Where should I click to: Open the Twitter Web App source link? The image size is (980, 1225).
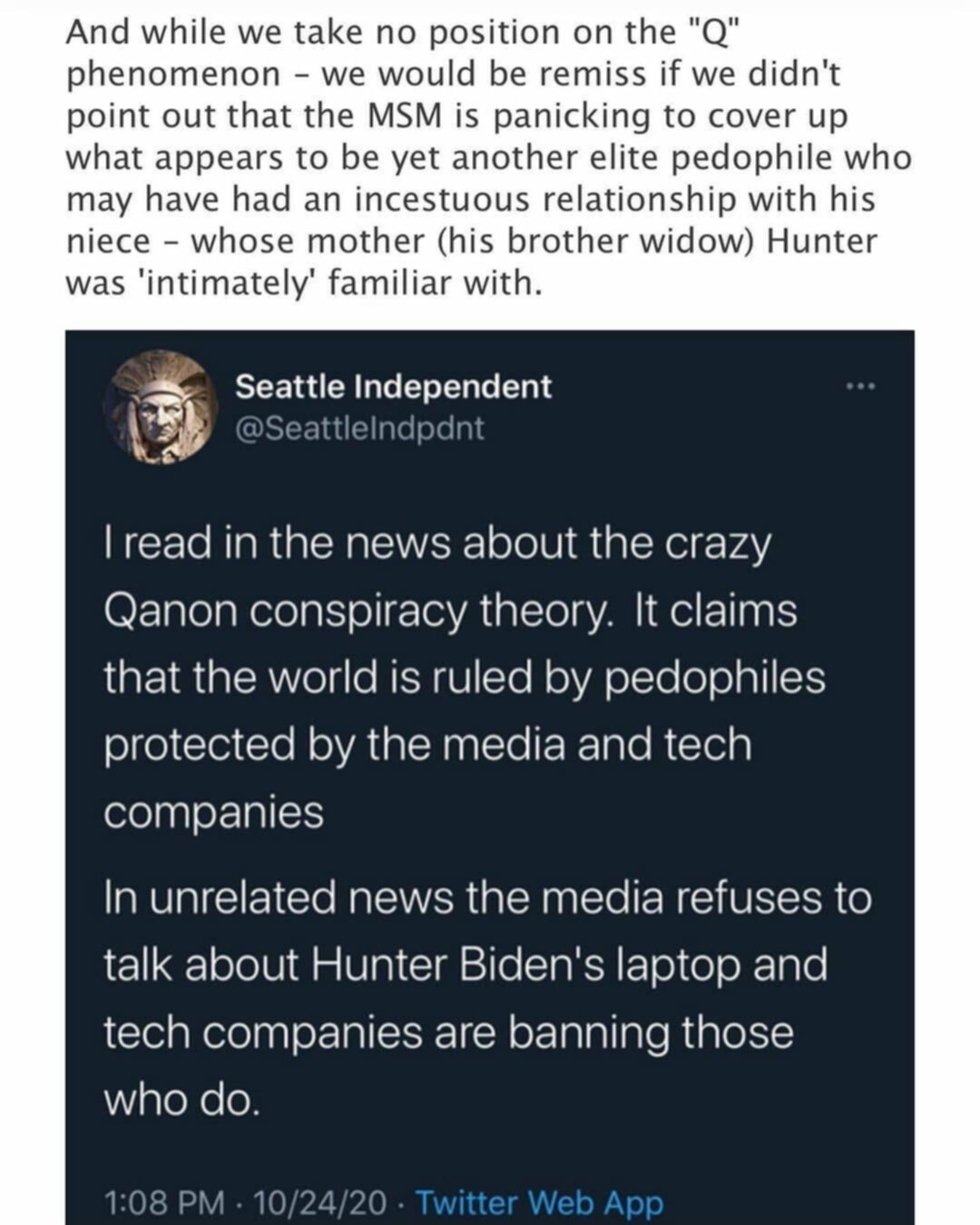540,1202
